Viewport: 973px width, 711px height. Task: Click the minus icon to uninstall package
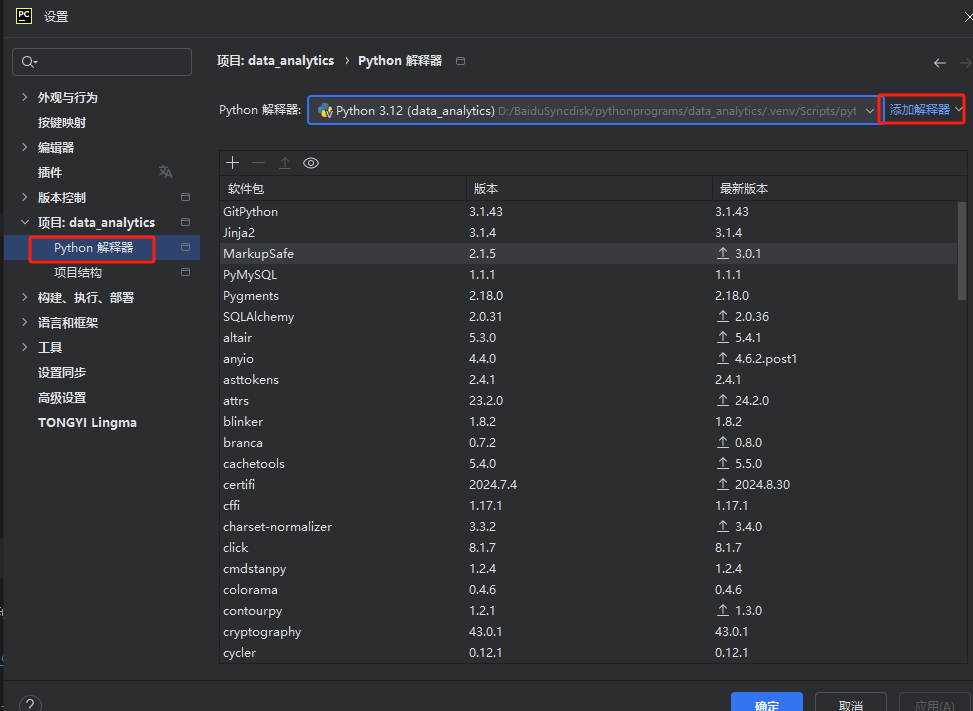[x=259, y=163]
